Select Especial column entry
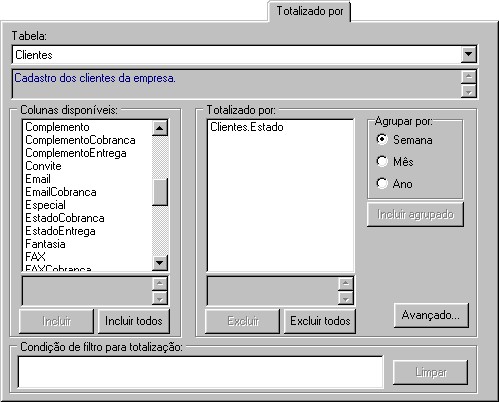 (x=45, y=205)
